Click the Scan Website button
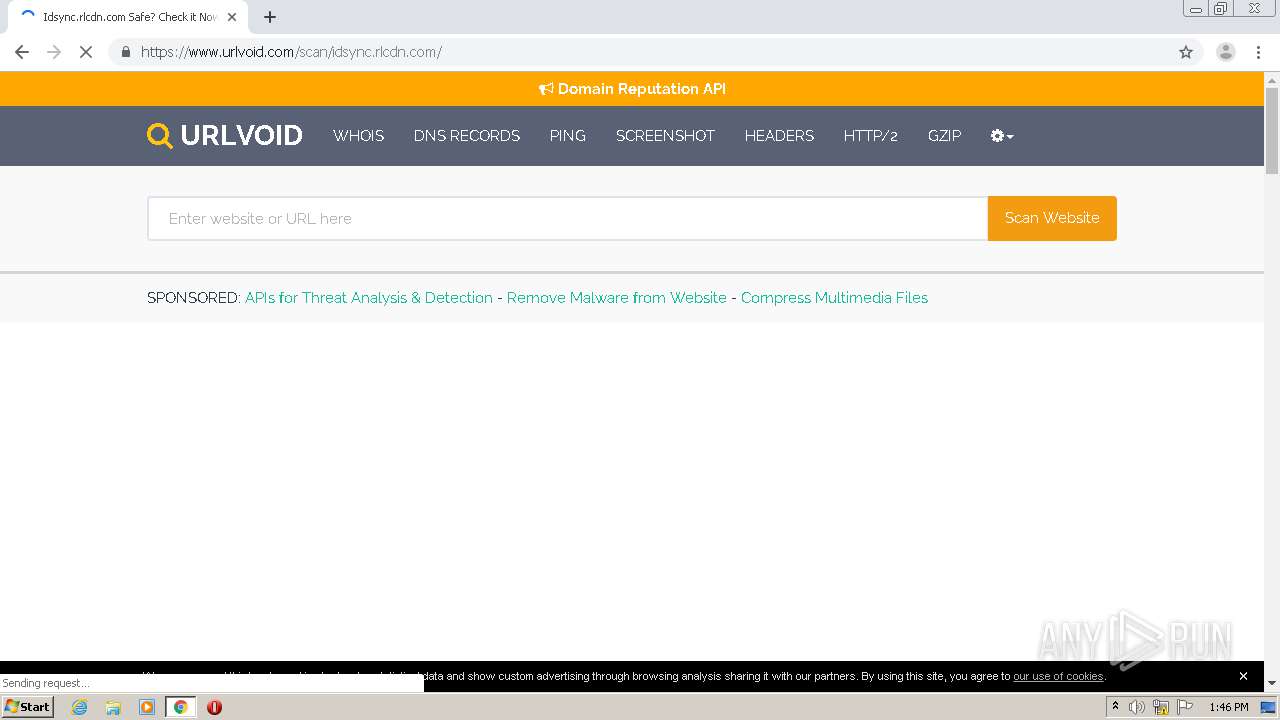The width and height of the screenshot is (1280, 720). tap(1052, 218)
